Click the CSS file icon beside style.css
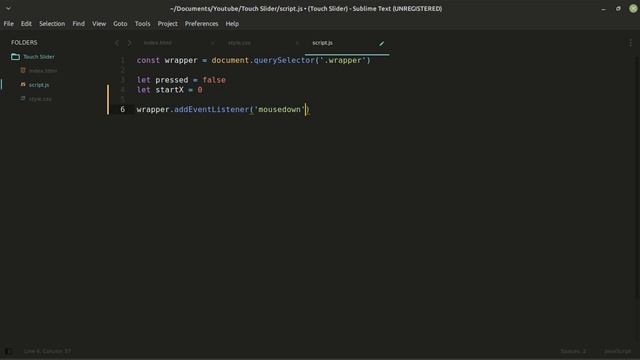 23,98
